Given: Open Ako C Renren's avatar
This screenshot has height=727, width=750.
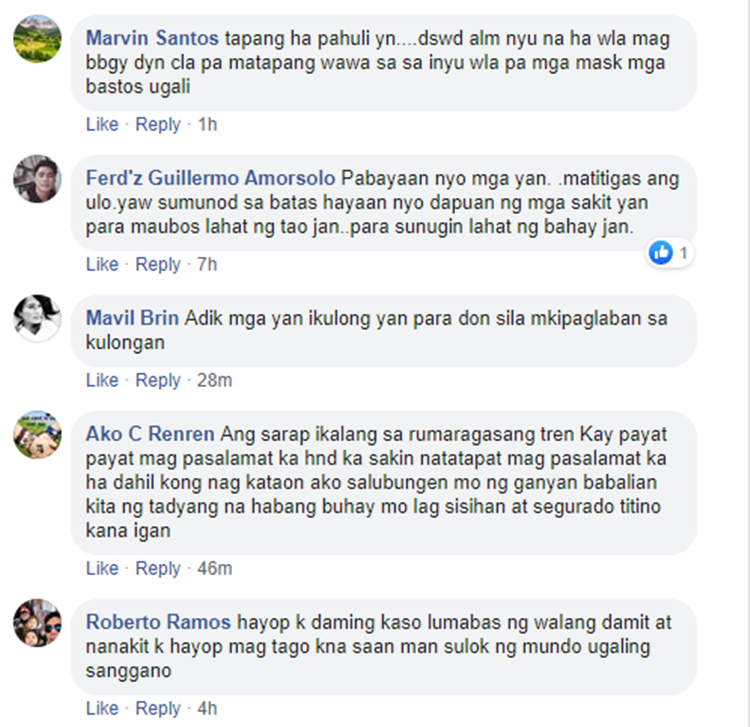Looking at the screenshot, I should click(37, 435).
